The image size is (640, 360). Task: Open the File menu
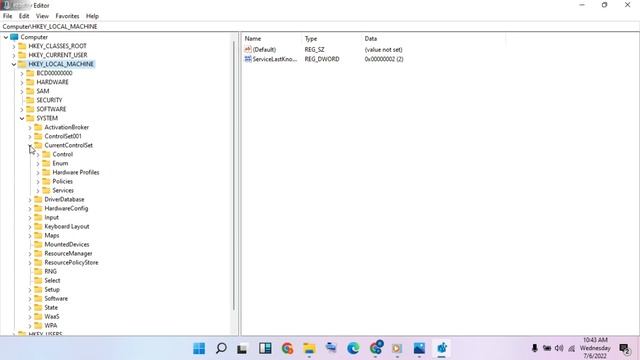click(7, 16)
